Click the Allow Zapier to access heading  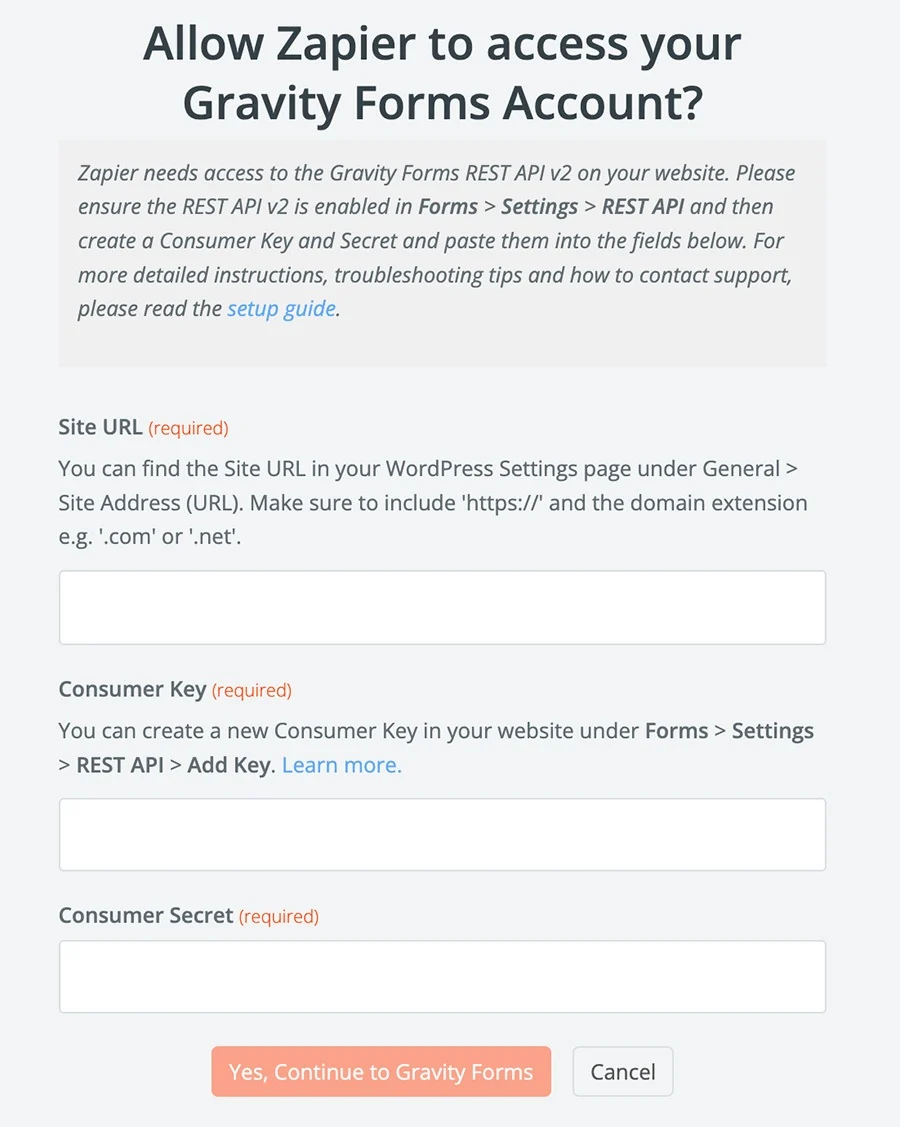click(x=442, y=73)
